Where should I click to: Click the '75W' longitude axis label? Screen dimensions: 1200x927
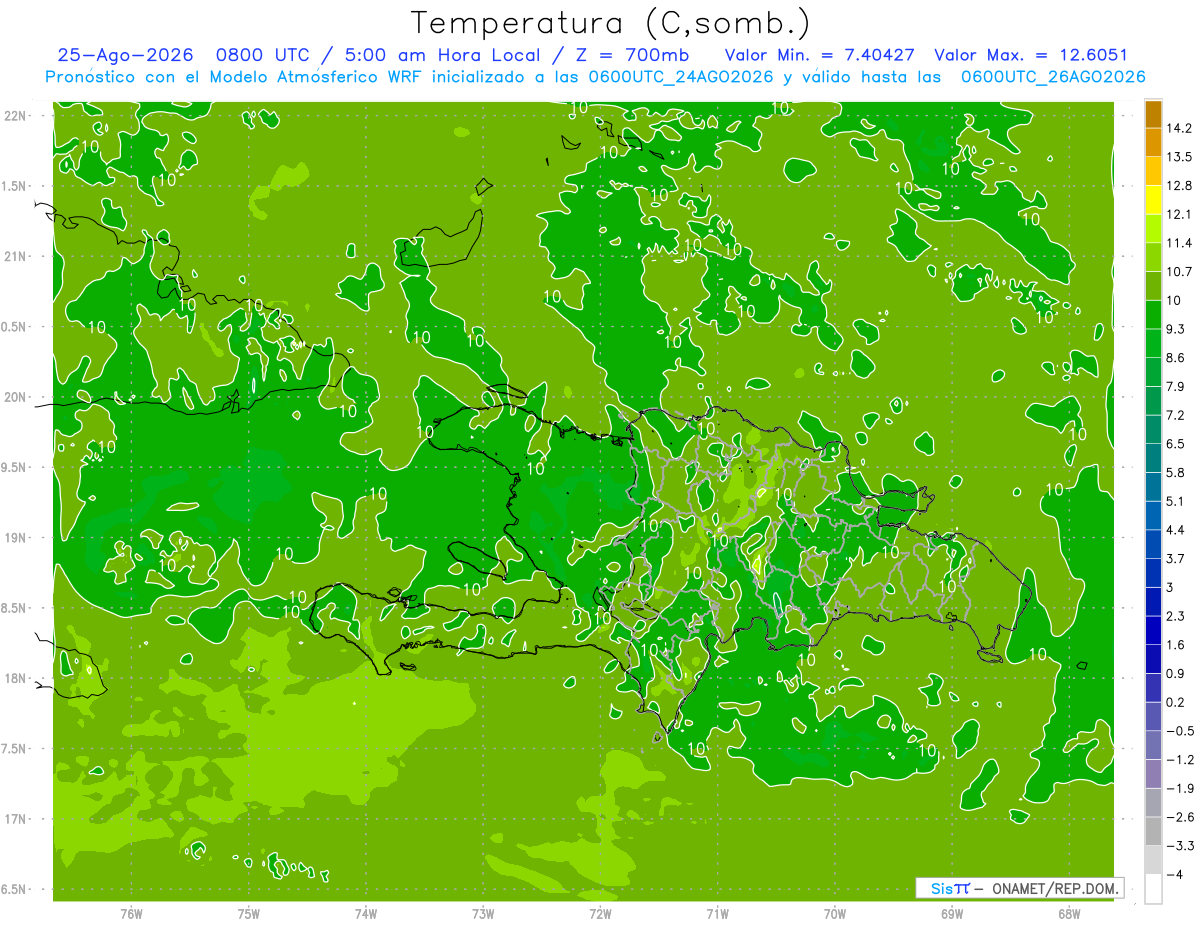(249, 915)
